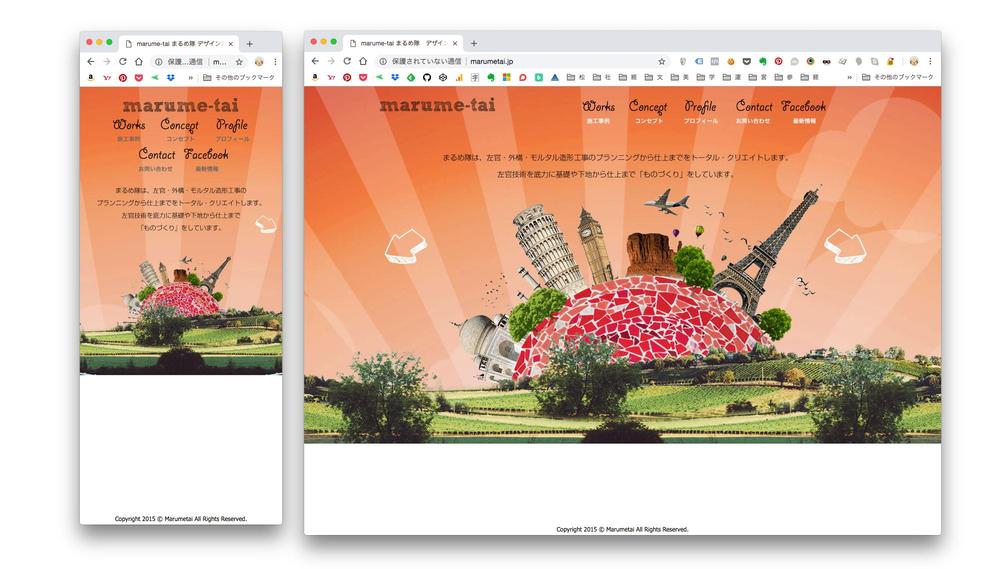Image resolution: width=999 pixels, height=569 pixels.
Task: Click copyright text in wide window footer
Action: coord(622,529)
